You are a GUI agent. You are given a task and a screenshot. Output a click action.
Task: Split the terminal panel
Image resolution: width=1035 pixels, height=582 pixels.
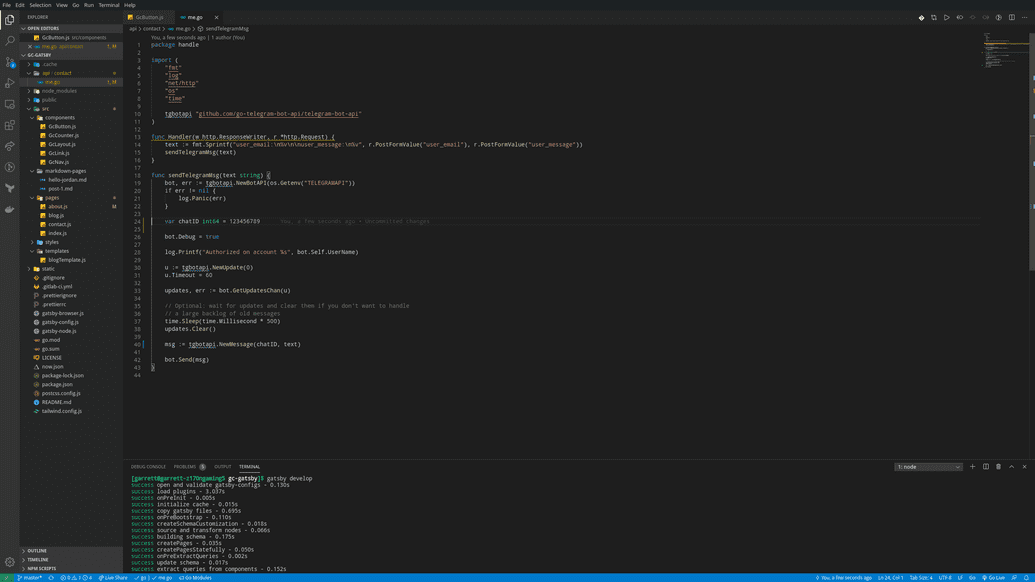(x=985, y=467)
